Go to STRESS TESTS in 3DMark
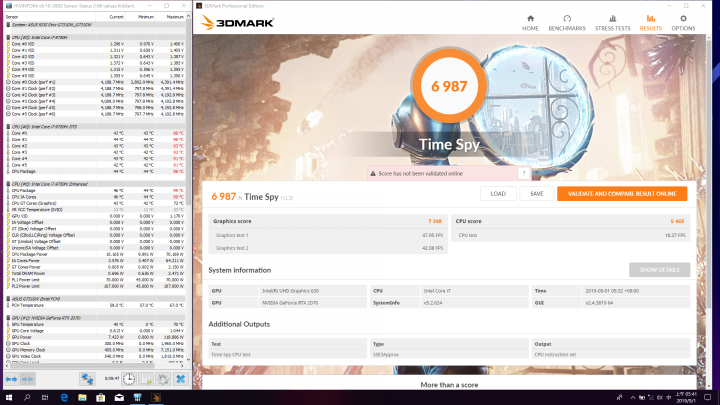720x405 pixels. point(613,22)
